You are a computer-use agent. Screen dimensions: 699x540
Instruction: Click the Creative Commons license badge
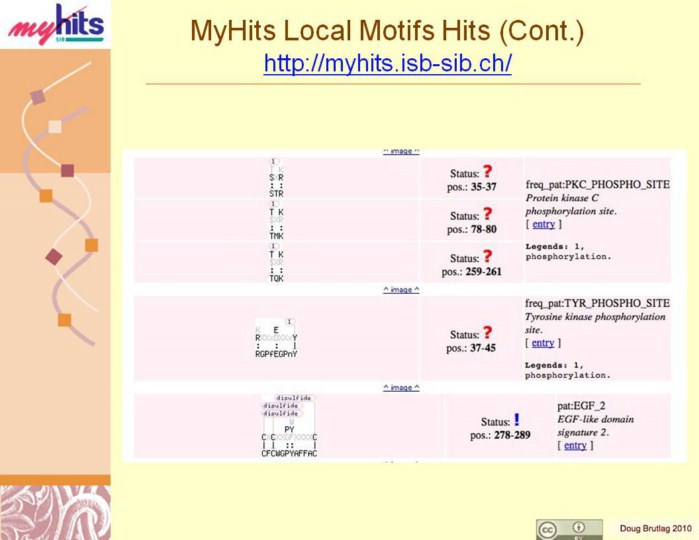569,528
